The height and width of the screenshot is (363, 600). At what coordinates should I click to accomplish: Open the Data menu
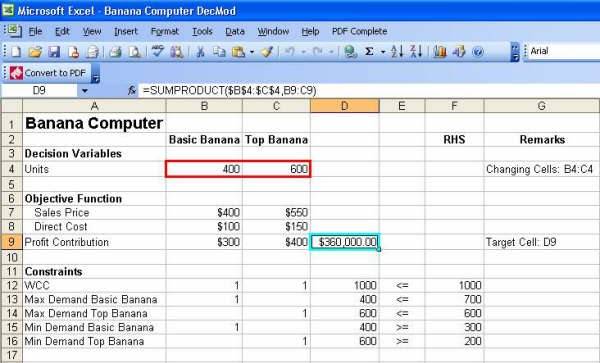point(235,31)
